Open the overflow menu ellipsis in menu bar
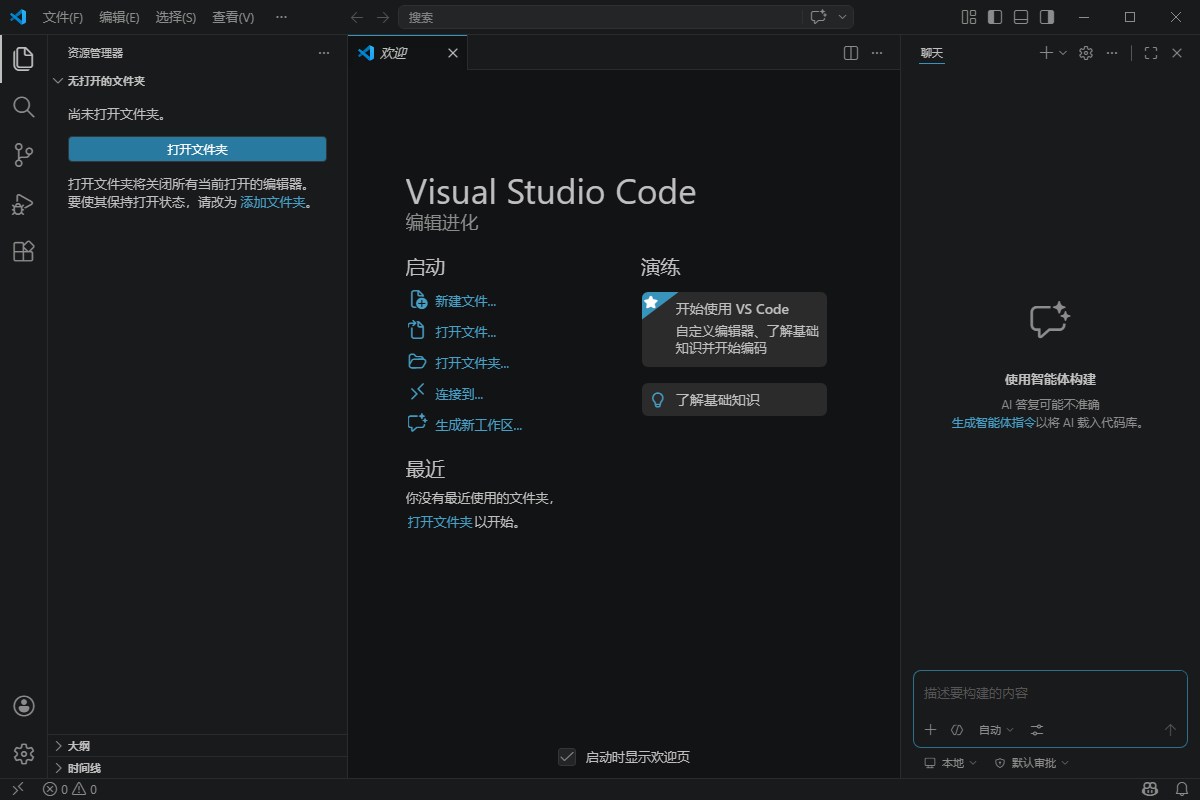Viewport: 1200px width, 800px height. pyautogui.click(x=281, y=17)
